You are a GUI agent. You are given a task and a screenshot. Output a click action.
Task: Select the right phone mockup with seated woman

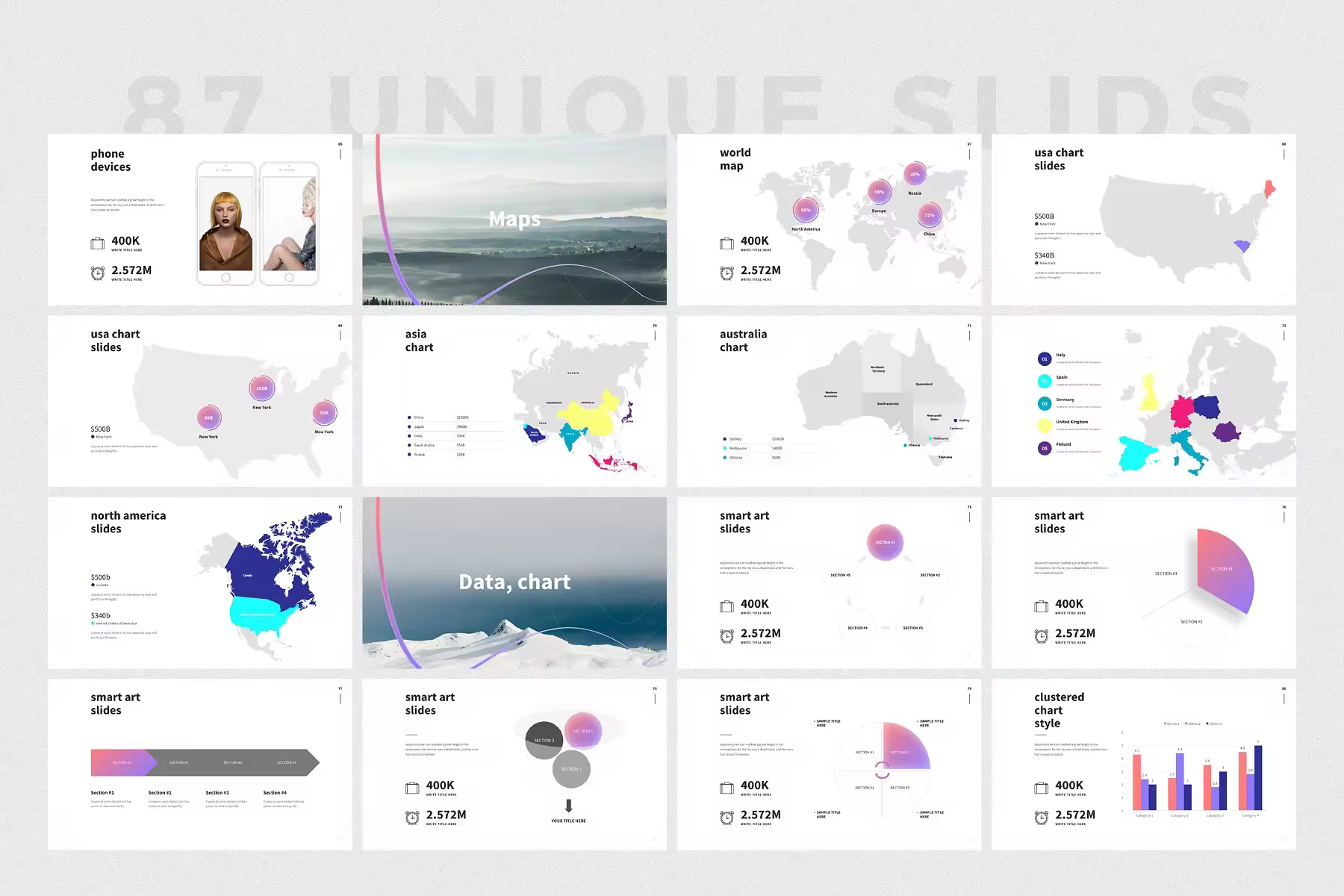(289, 224)
